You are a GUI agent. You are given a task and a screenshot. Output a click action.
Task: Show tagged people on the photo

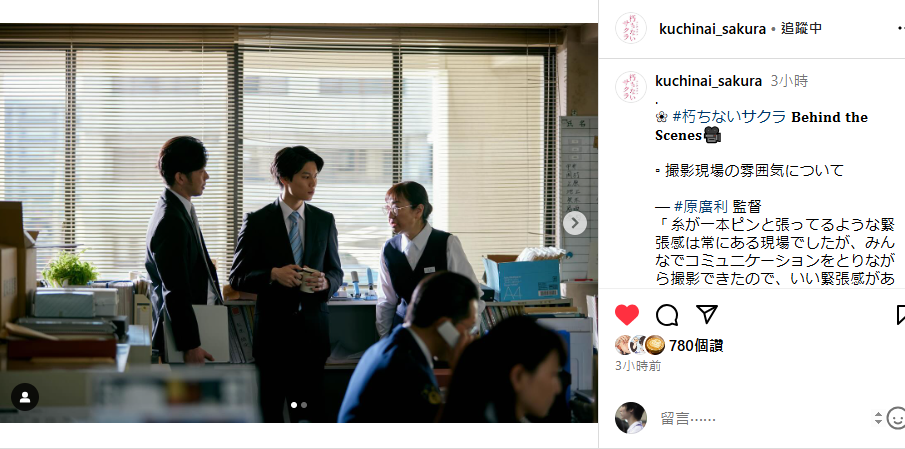pos(25,397)
